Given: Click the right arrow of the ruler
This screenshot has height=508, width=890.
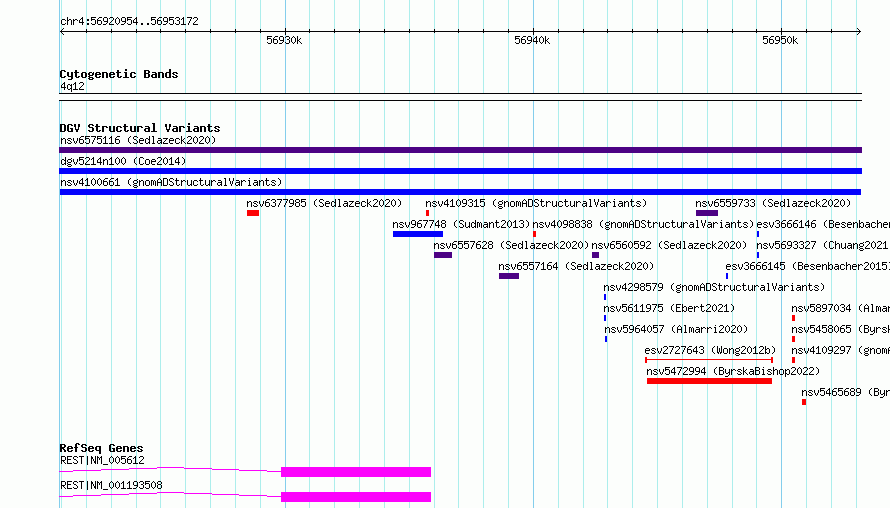Looking at the screenshot, I should coord(859,31).
